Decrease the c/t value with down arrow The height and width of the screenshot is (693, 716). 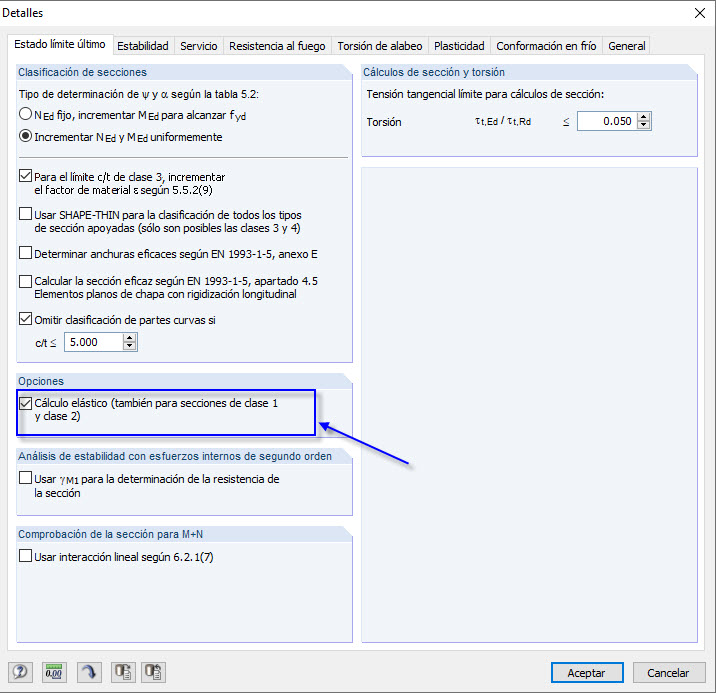(130, 346)
